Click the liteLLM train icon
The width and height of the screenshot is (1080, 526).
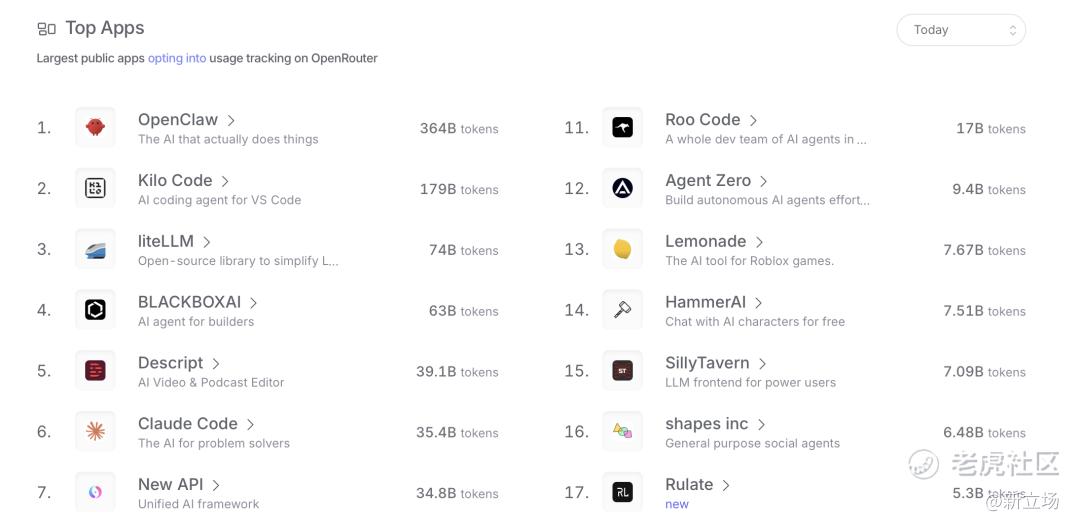[x=95, y=250]
